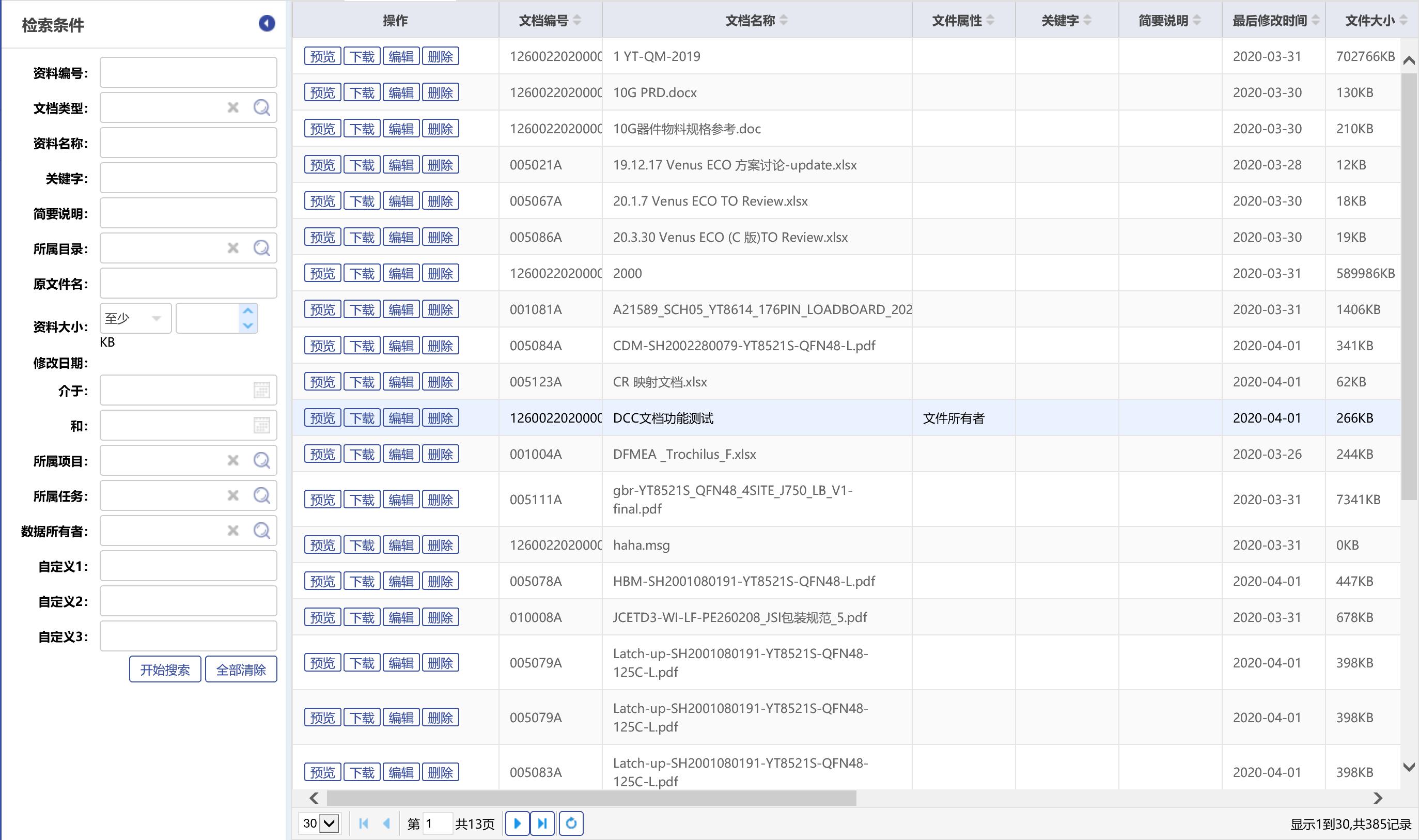Viewport: 1419px width, 840px height.
Task: Collapse the 检索条件 search panel
Action: (267, 23)
